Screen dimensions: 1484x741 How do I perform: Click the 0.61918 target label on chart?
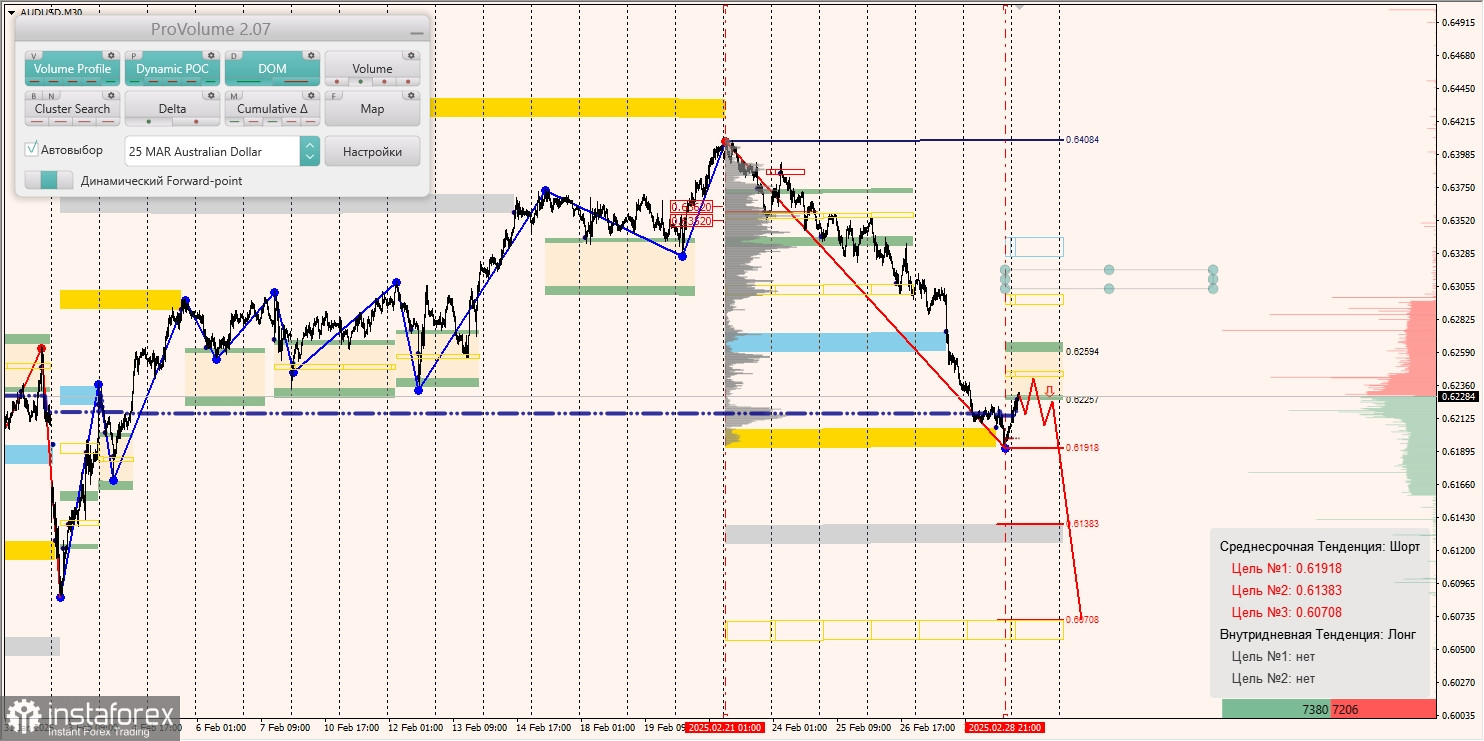point(1082,448)
